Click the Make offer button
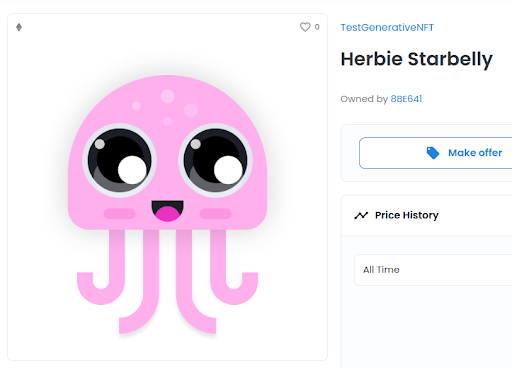This screenshot has width=512, height=368. (436, 153)
